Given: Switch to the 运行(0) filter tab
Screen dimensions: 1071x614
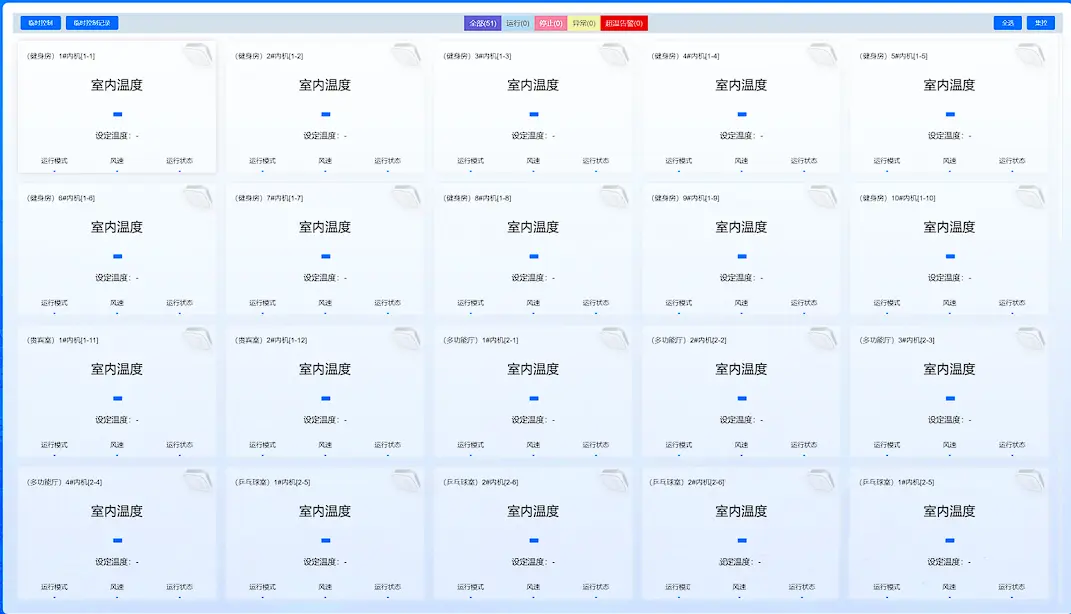Looking at the screenshot, I should pyautogui.click(x=517, y=23).
